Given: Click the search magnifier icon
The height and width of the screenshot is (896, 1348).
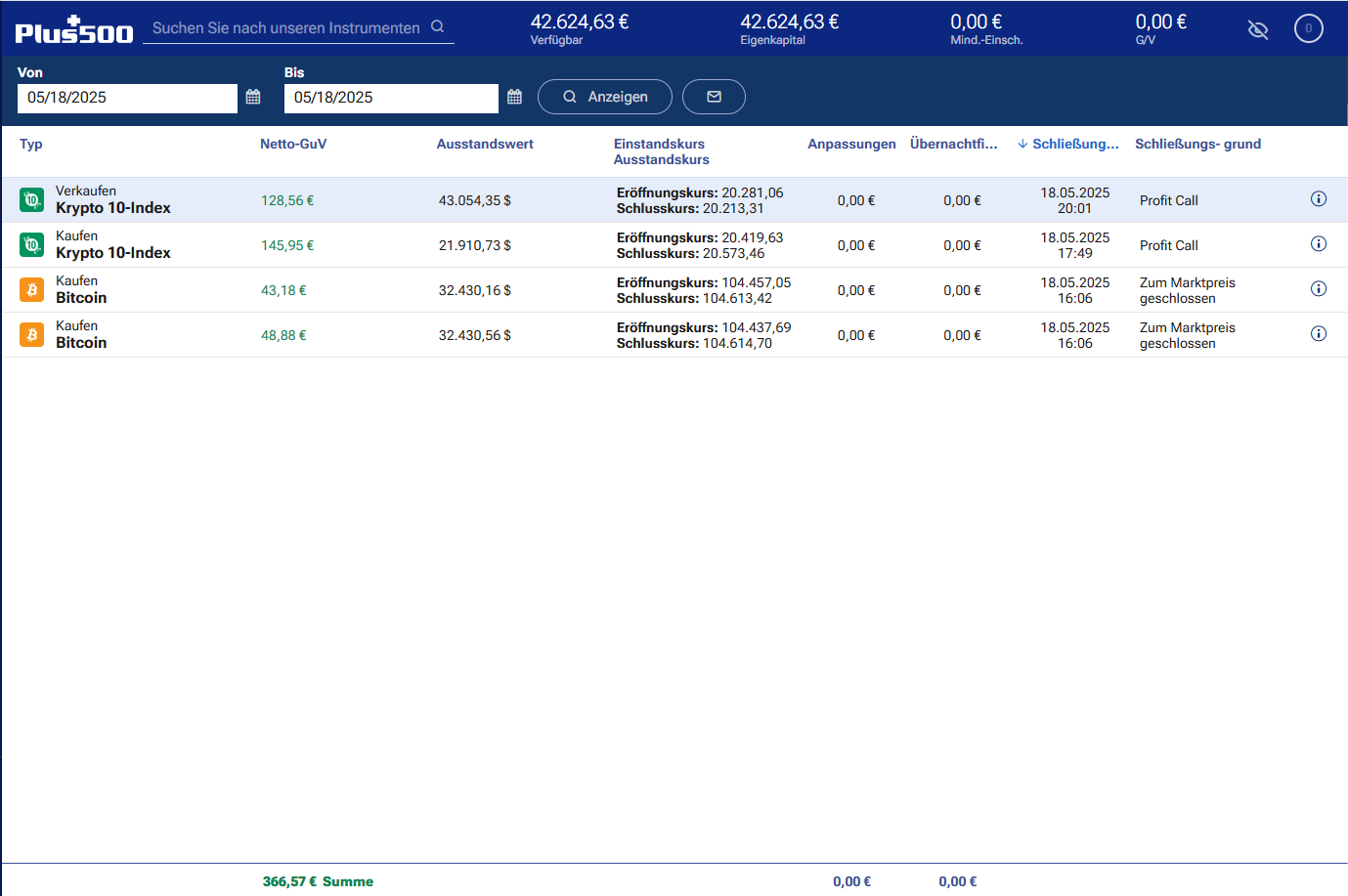Looking at the screenshot, I should click(x=438, y=27).
